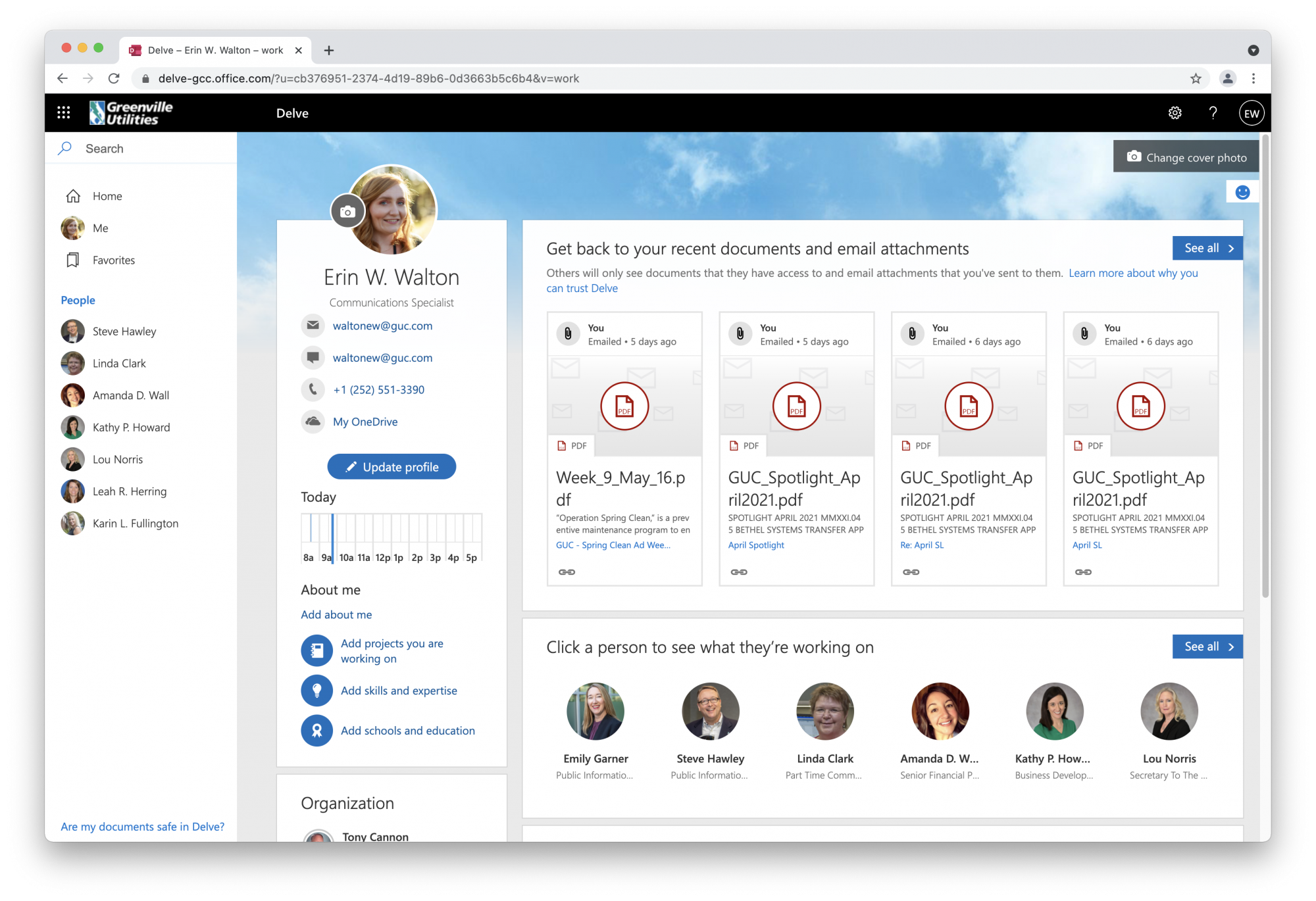Reload the page in the browser
The width and height of the screenshot is (1316, 901).
(114, 79)
